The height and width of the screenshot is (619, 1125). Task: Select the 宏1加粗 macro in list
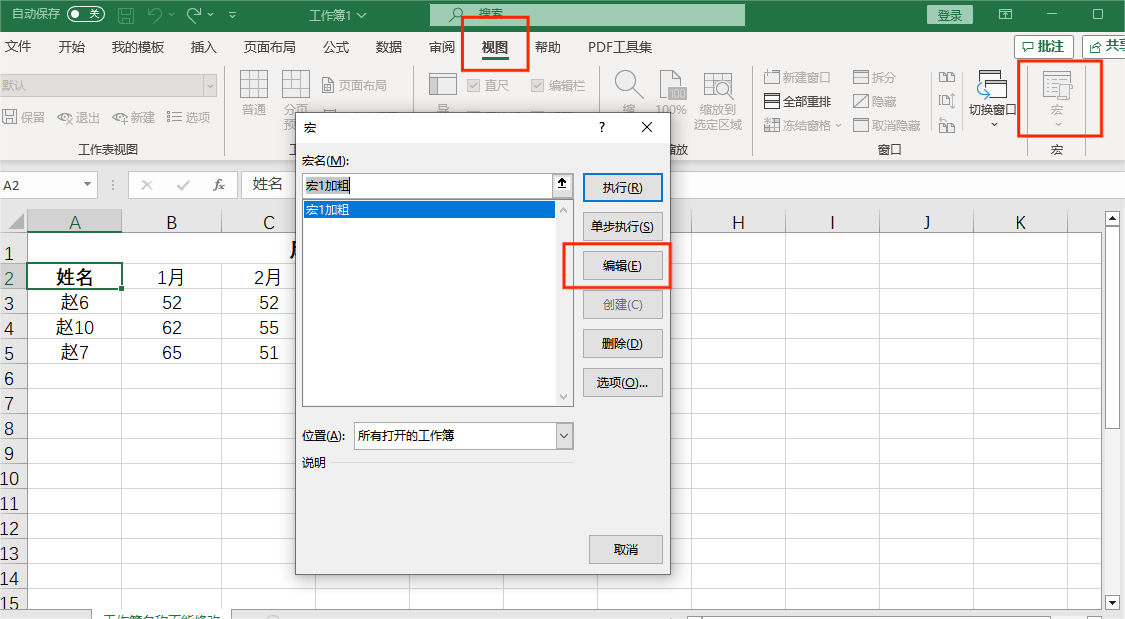tap(428, 210)
